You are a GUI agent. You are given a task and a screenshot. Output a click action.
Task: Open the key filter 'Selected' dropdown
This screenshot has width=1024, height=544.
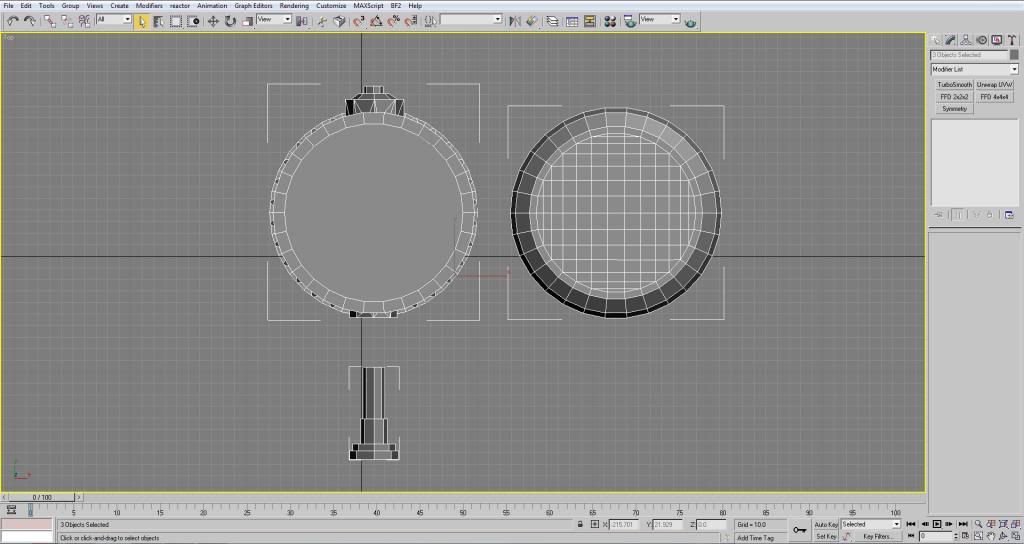(870, 524)
